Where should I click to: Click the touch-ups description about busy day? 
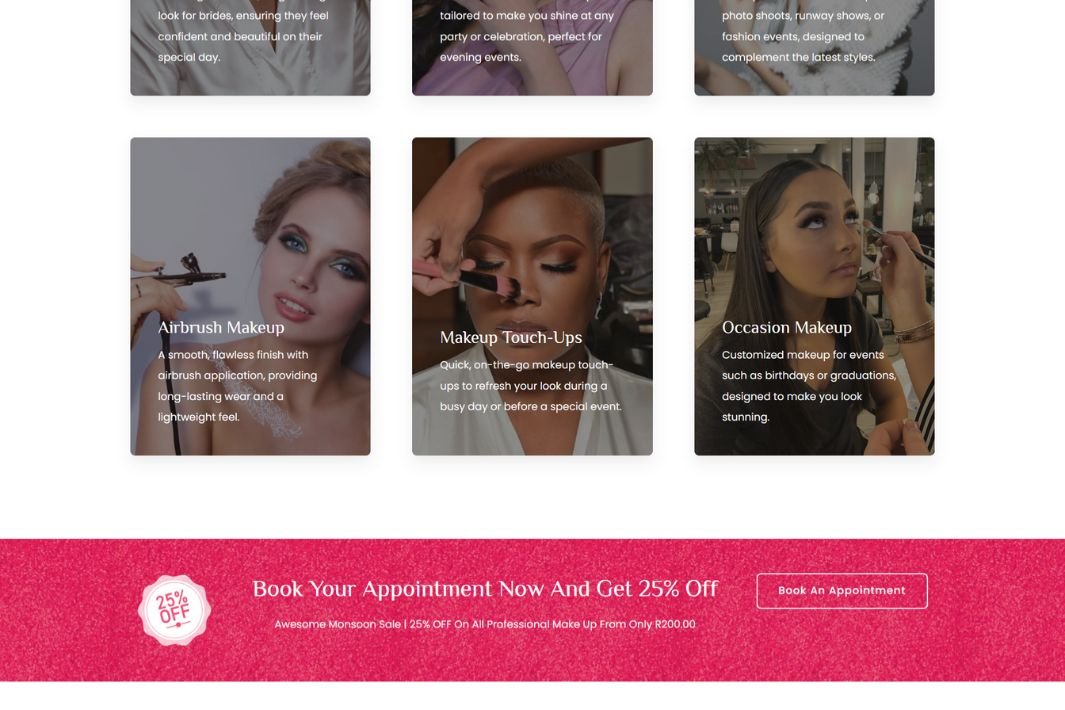coord(530,385)
